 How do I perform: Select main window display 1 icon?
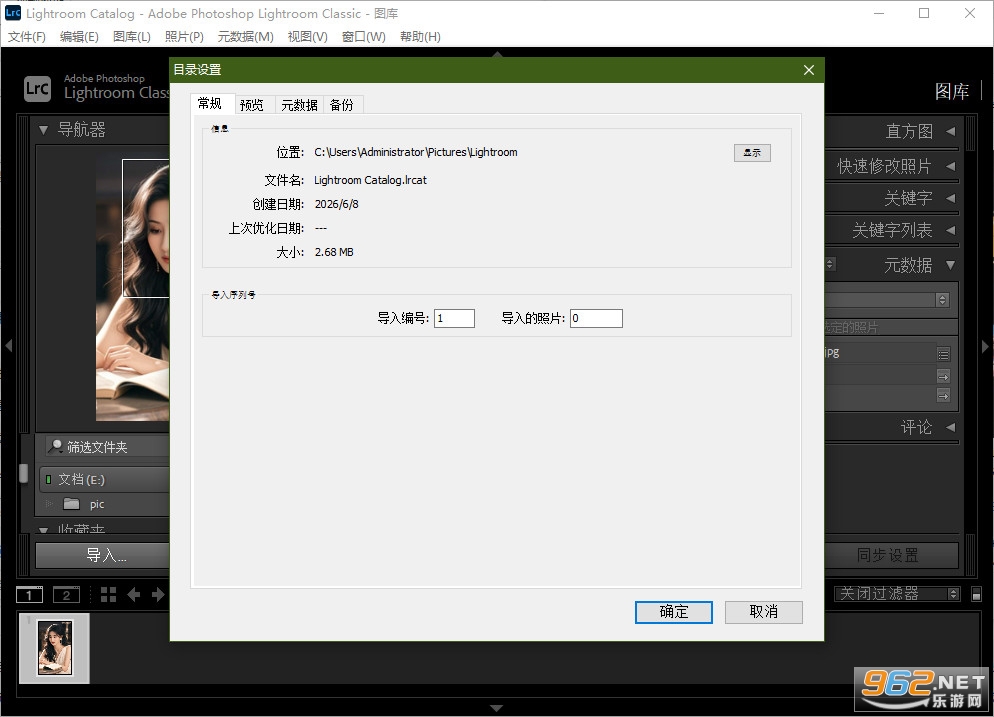click(29, 595)
